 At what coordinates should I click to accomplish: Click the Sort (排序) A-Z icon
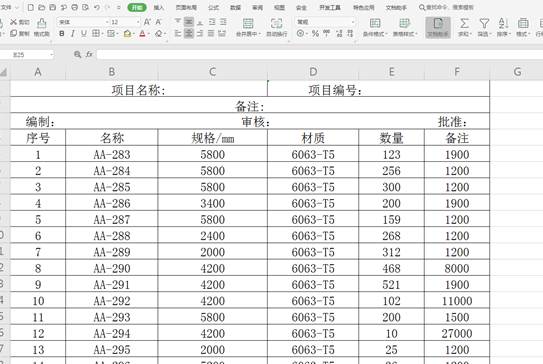[x=504, y=24]
